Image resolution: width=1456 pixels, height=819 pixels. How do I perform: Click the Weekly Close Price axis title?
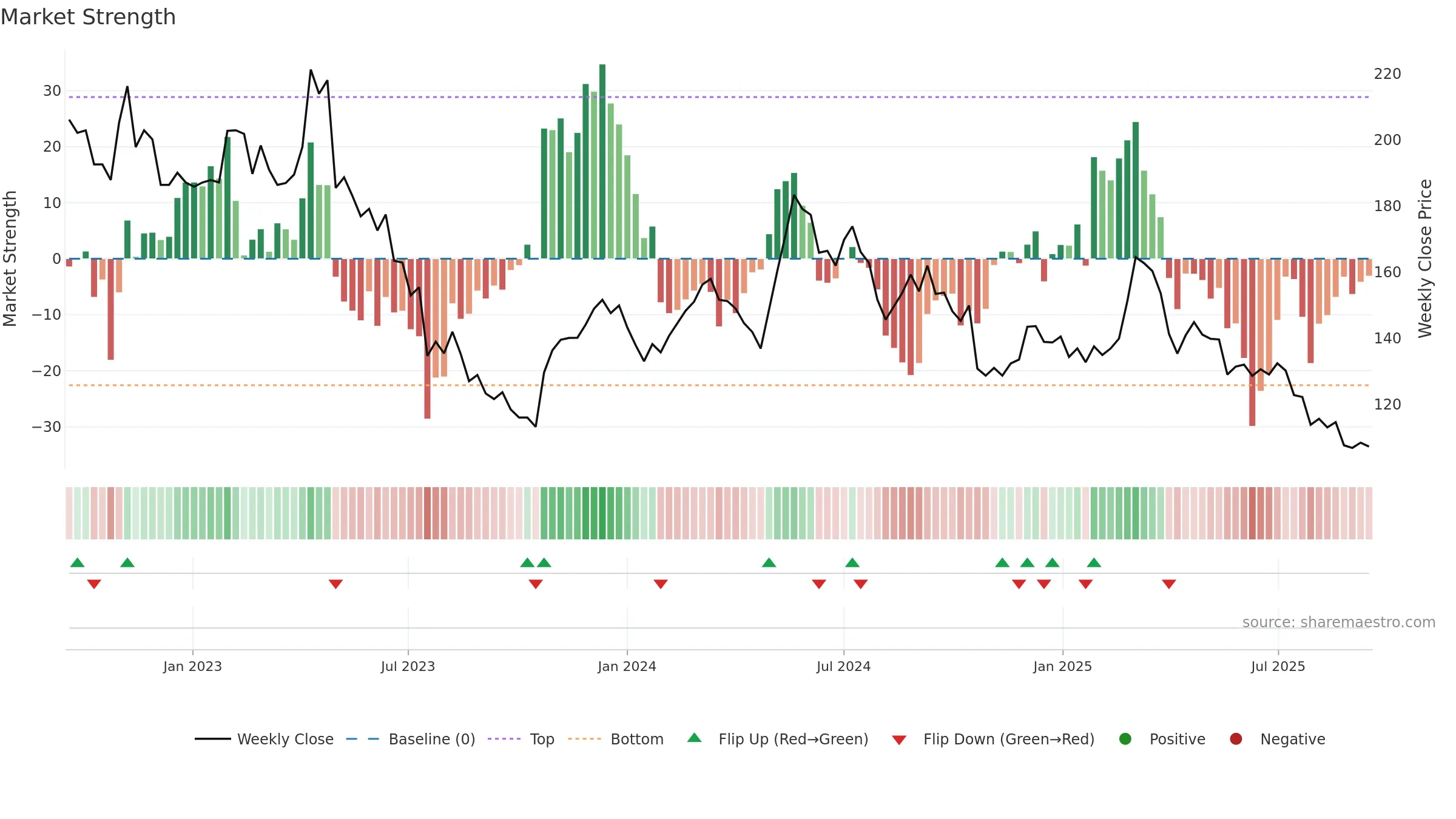(1425, 258)
